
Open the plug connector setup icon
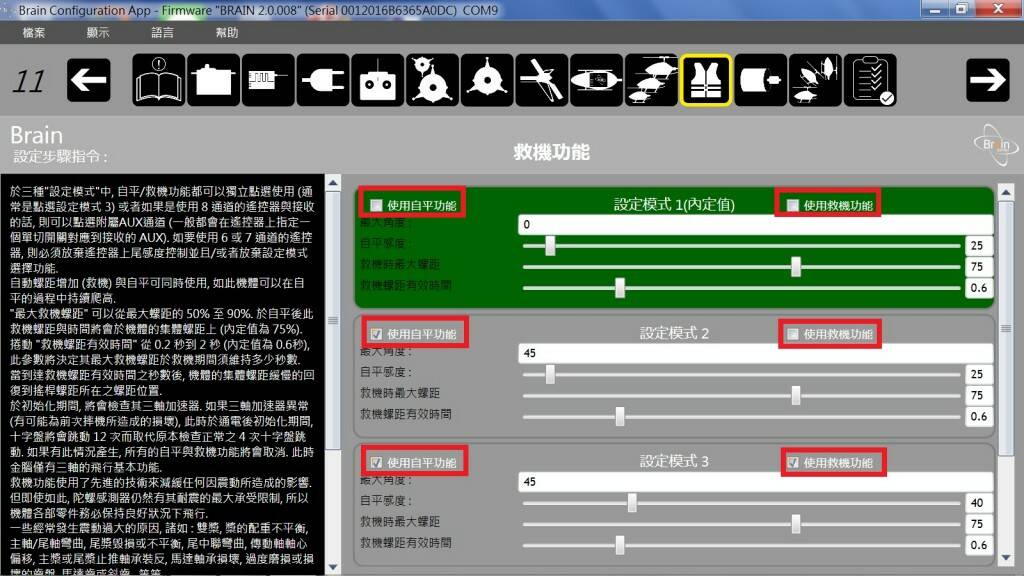[x=323, y=80]
